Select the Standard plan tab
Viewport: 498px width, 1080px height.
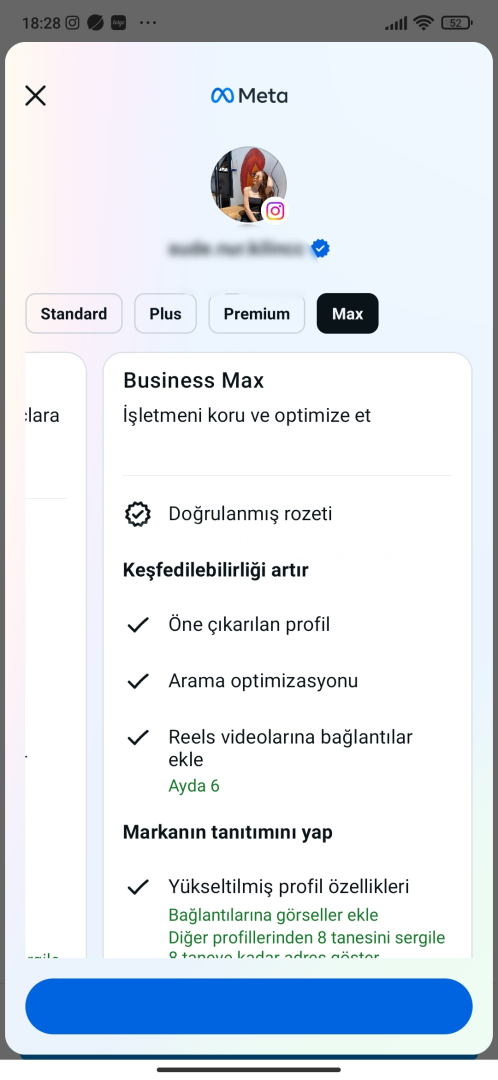pyautogui.click(x=74, y=313)
